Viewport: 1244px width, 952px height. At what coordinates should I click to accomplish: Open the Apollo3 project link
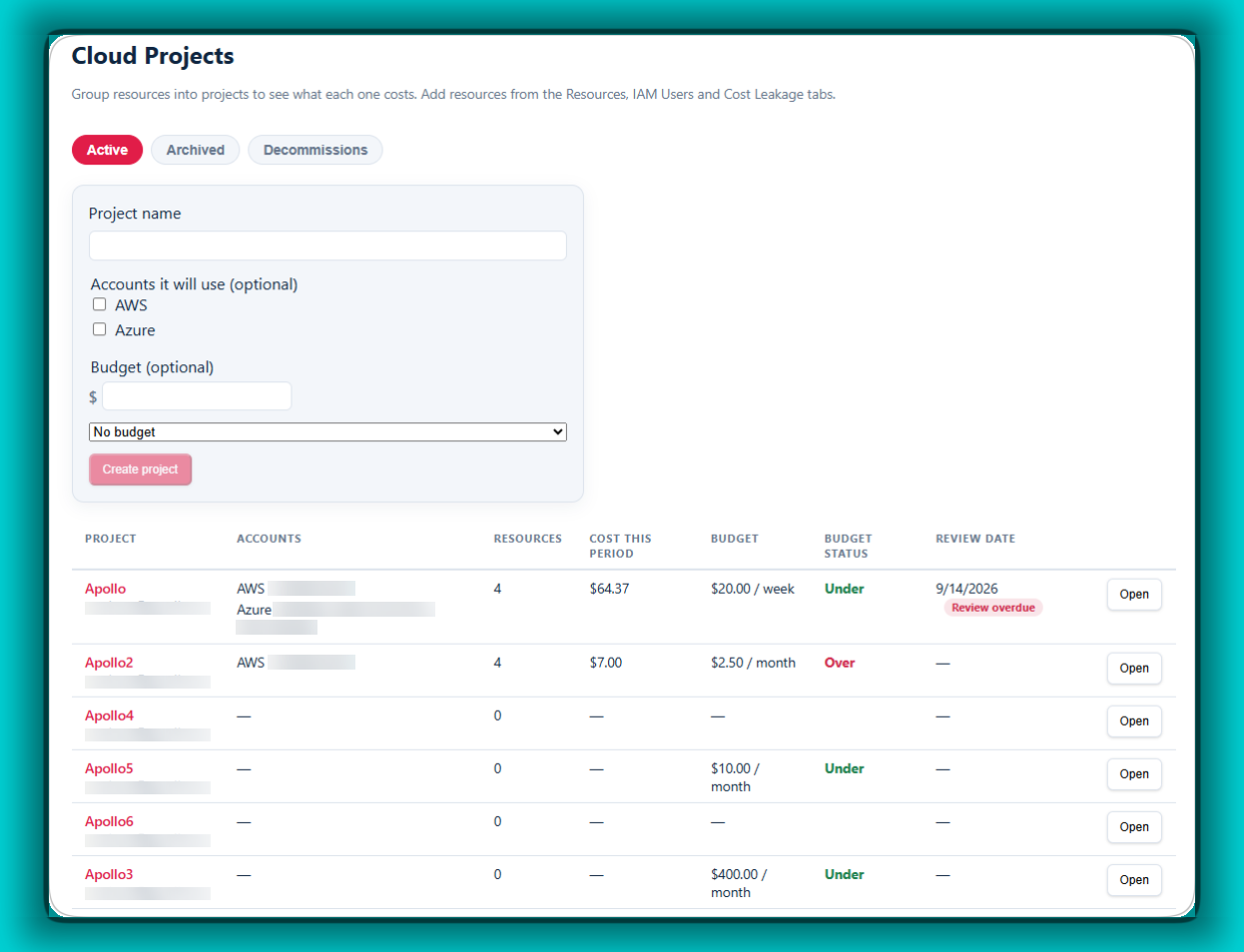[x=109, y=874]
